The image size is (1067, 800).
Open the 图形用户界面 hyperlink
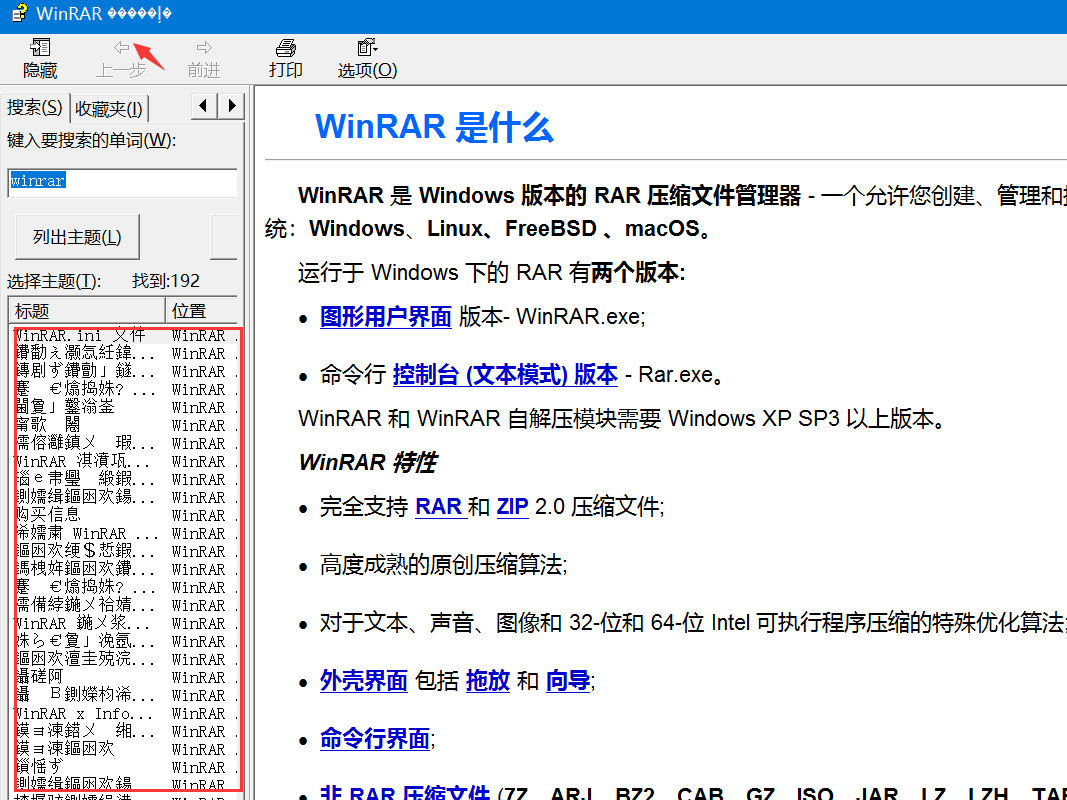385,317
